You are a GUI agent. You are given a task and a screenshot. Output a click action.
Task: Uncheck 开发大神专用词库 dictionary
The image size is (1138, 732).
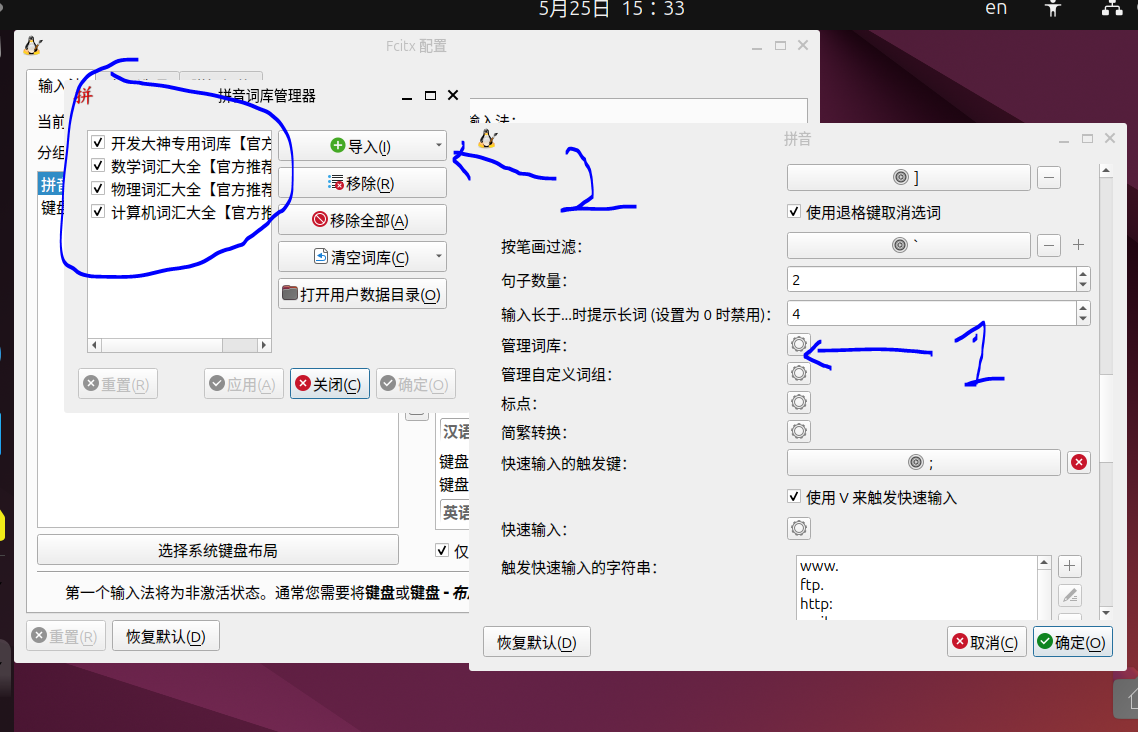[x=98, y=142]
